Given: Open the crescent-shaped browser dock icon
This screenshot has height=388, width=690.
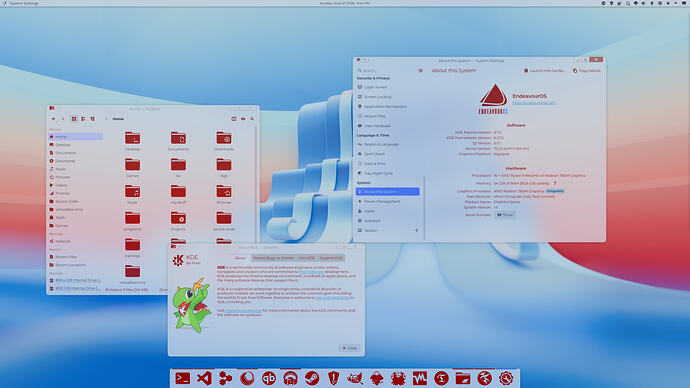Looking at the screenshot, I should [247, 378].
